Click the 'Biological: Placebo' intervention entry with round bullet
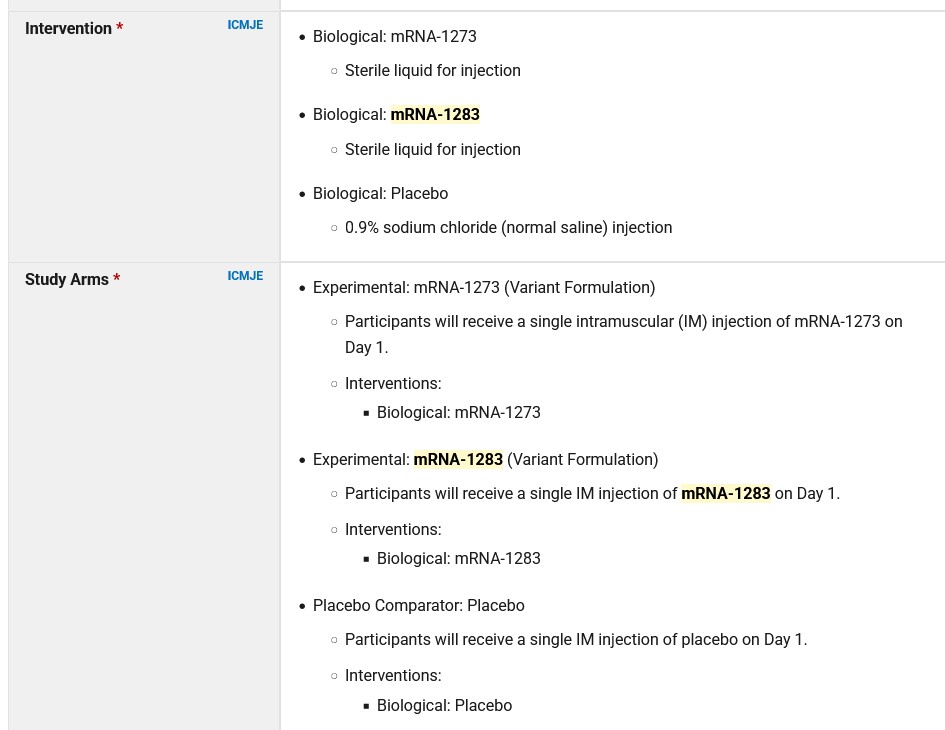This screenshot has height=730, width=945. click(380, 194)
